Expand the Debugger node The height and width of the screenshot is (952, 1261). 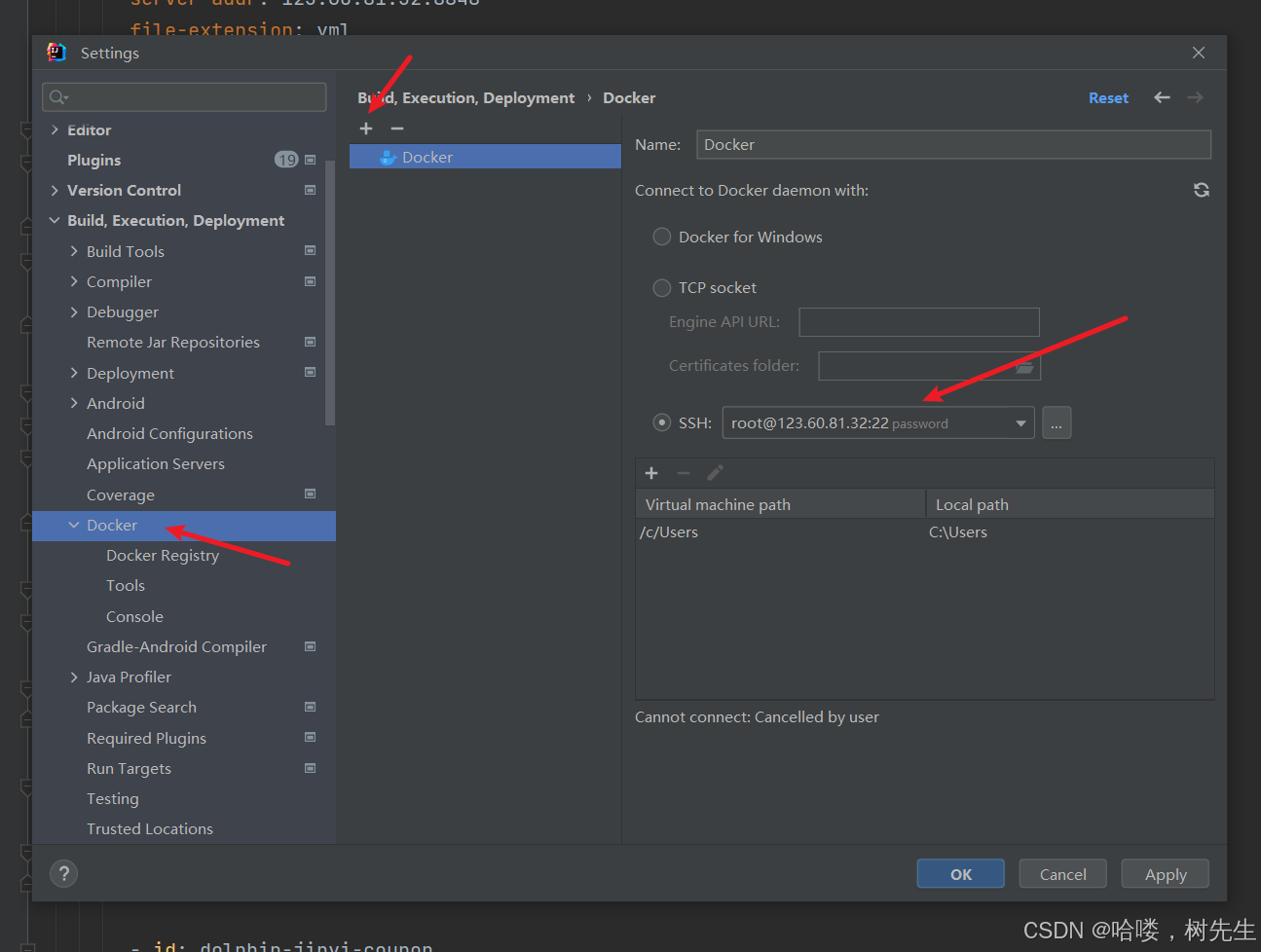(x=74, y=311)
